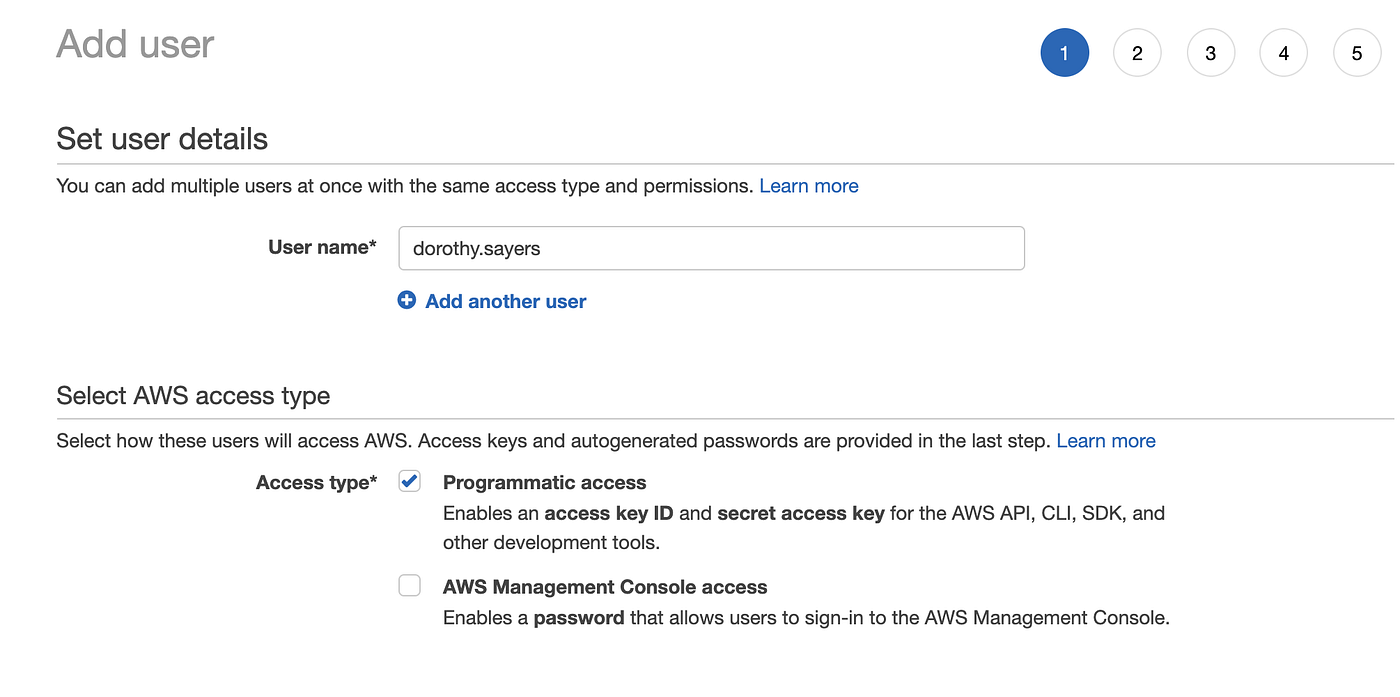Enable AWS Management Console access
Screen dimensions: 1400x697
click(x=409, y=585)
